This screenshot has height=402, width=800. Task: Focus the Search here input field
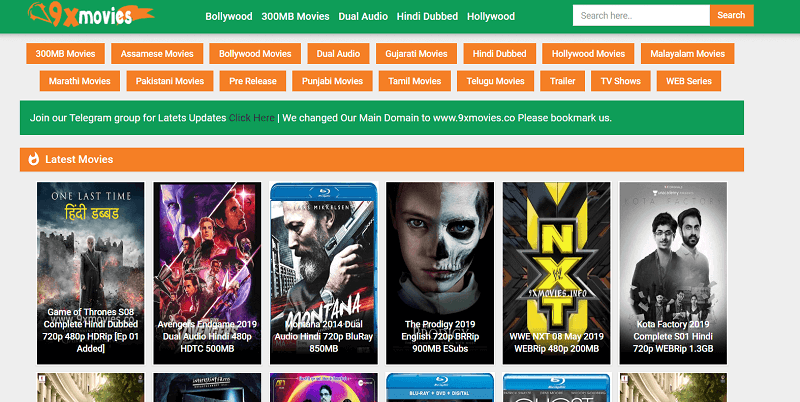coord(641,15)
